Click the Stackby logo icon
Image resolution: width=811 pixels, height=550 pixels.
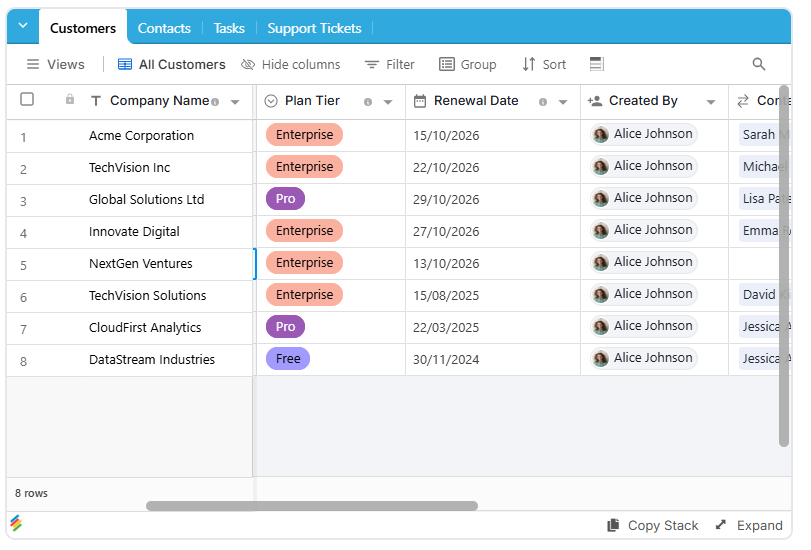coord(16,524)
